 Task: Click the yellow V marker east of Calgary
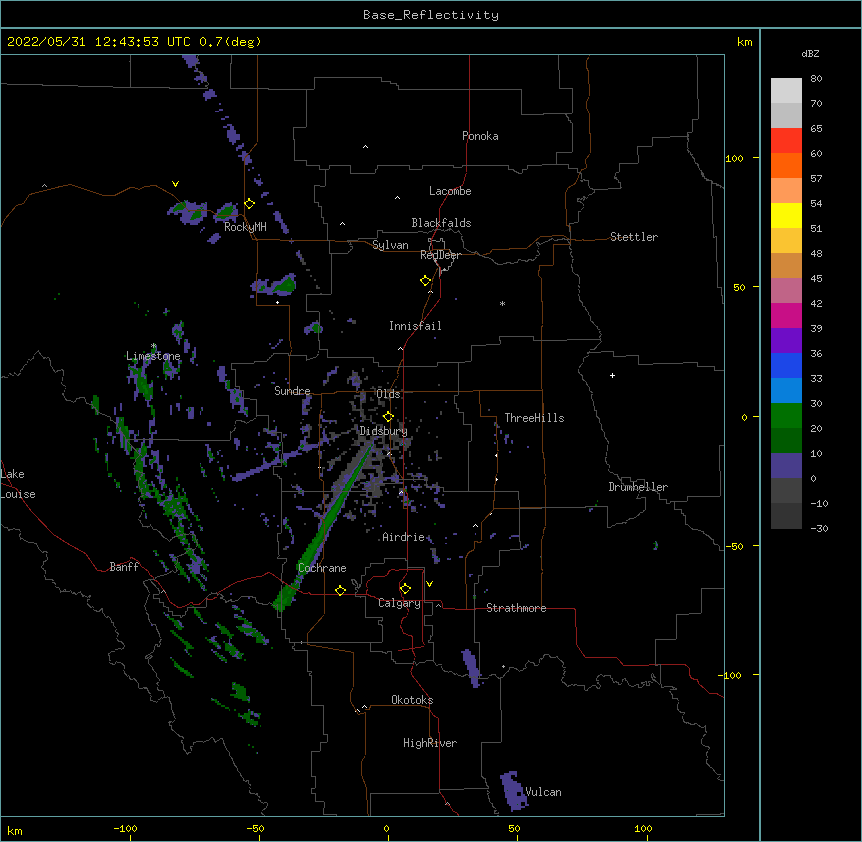point(429,584)
